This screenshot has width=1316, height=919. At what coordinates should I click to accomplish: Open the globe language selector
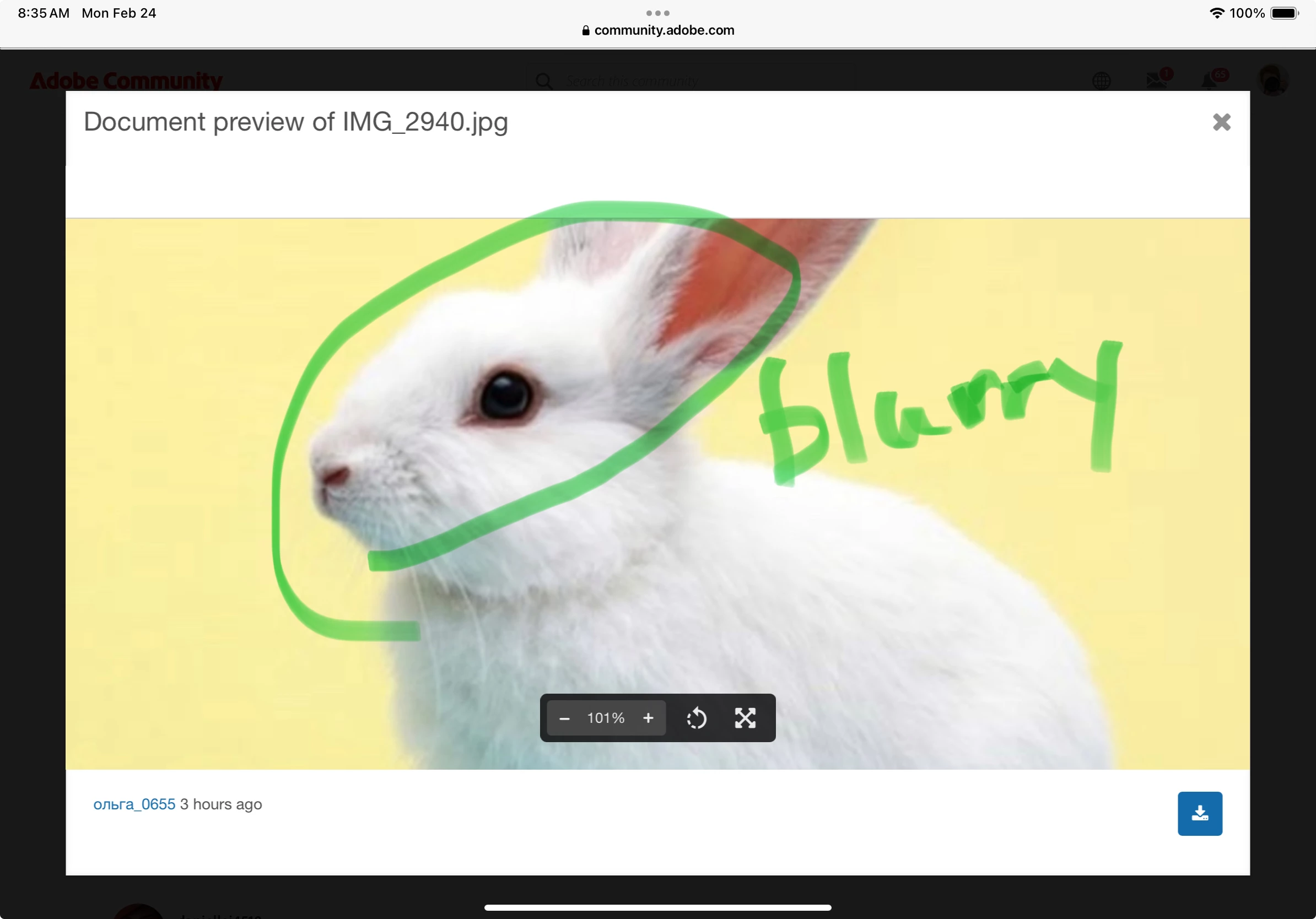(x=1101, y=81)
